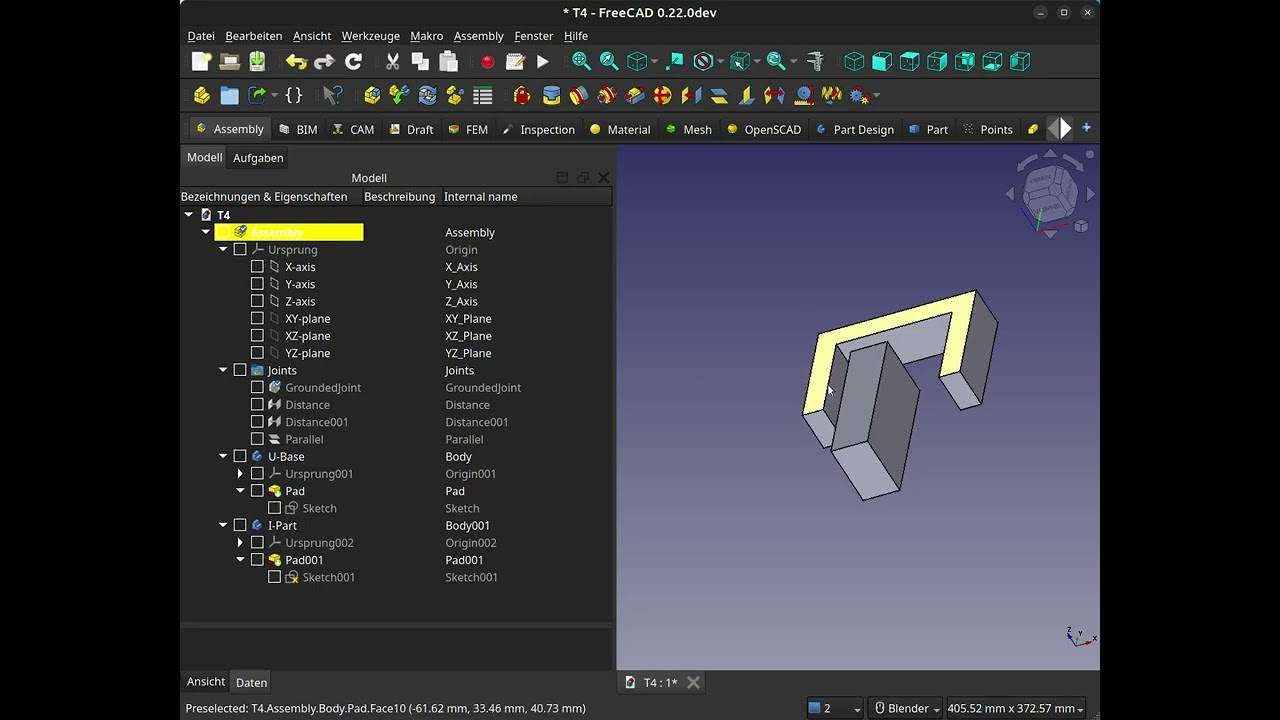1280x720 pixels.
Task: Create revolute joint icon
Action: 578,96
